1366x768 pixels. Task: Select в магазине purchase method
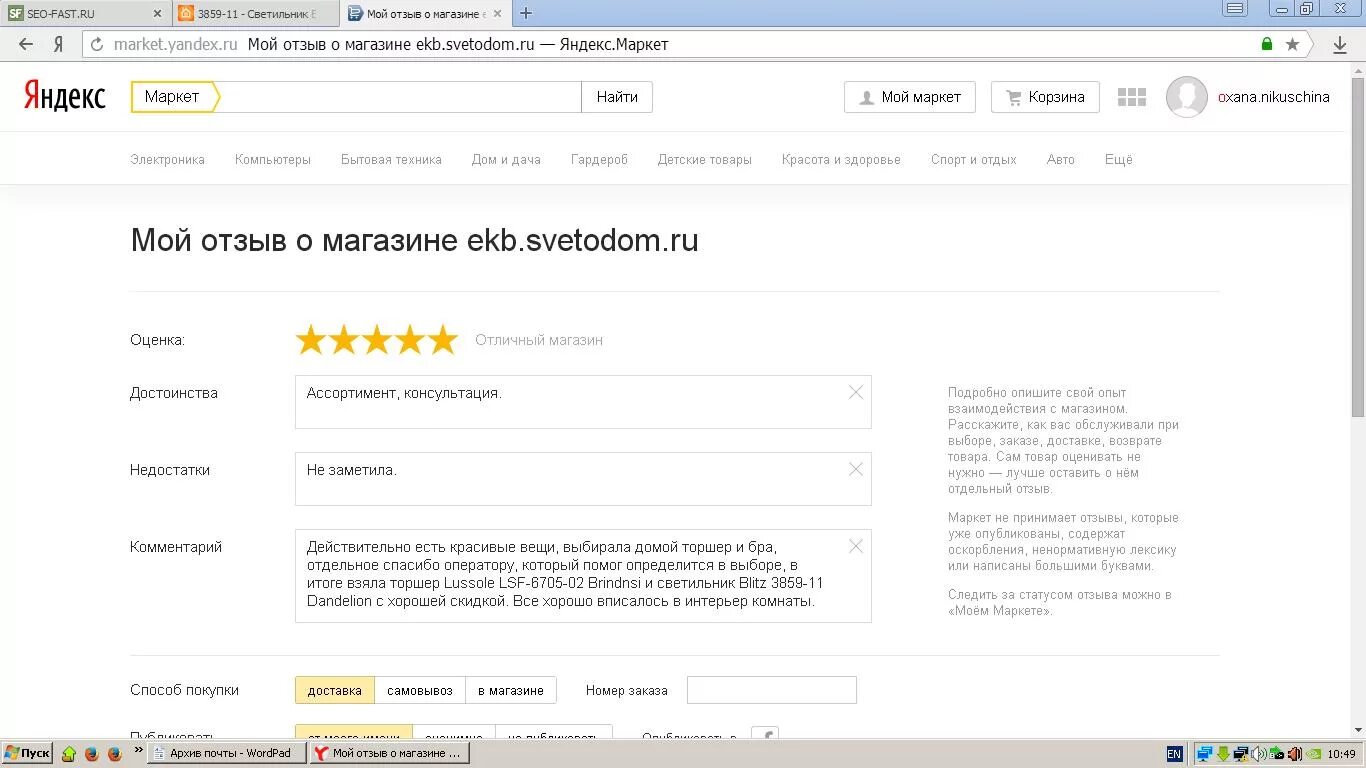click(x=511, y=690)
